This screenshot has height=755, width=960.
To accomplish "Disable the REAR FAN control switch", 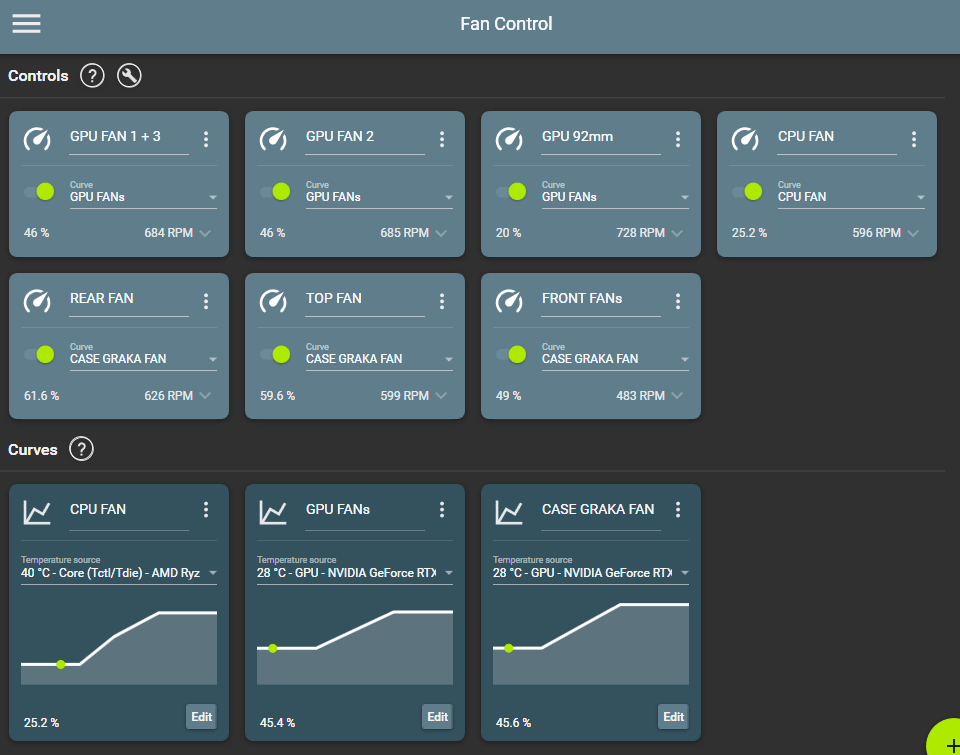I will [40, 354].
